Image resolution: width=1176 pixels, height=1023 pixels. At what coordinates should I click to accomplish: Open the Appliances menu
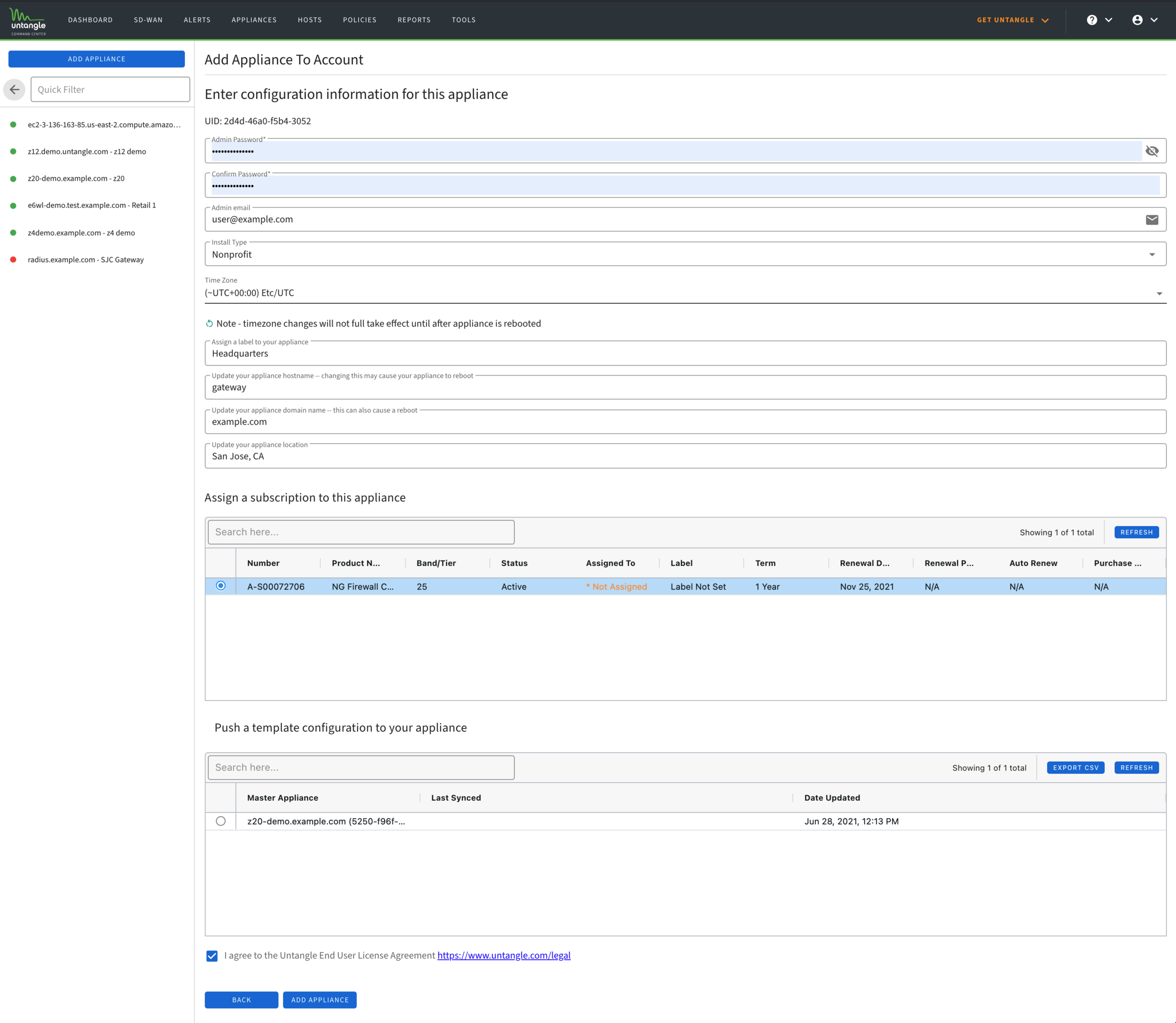[x=254, y=20]
